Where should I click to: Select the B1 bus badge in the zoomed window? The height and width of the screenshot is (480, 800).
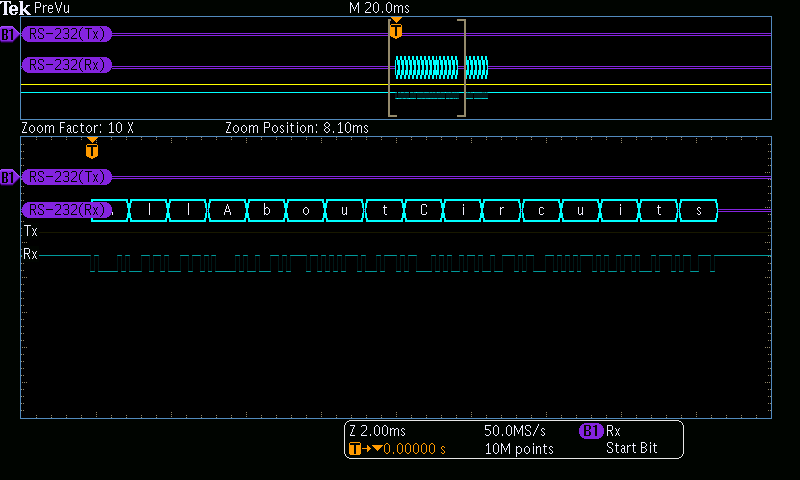click(x=9, y=177)
